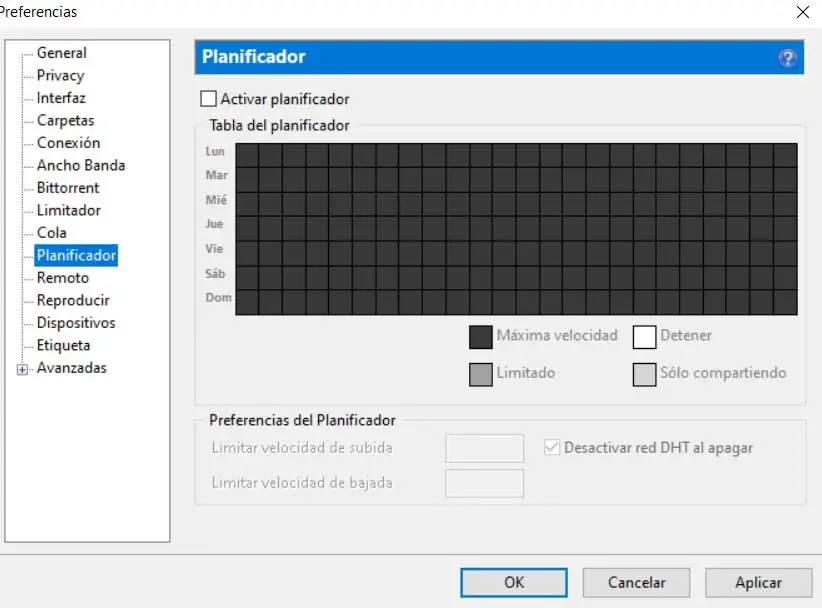The image size is (822, 608).
Task: Enable the Activar planificador checkbox
Action: [x=208, y=99]
